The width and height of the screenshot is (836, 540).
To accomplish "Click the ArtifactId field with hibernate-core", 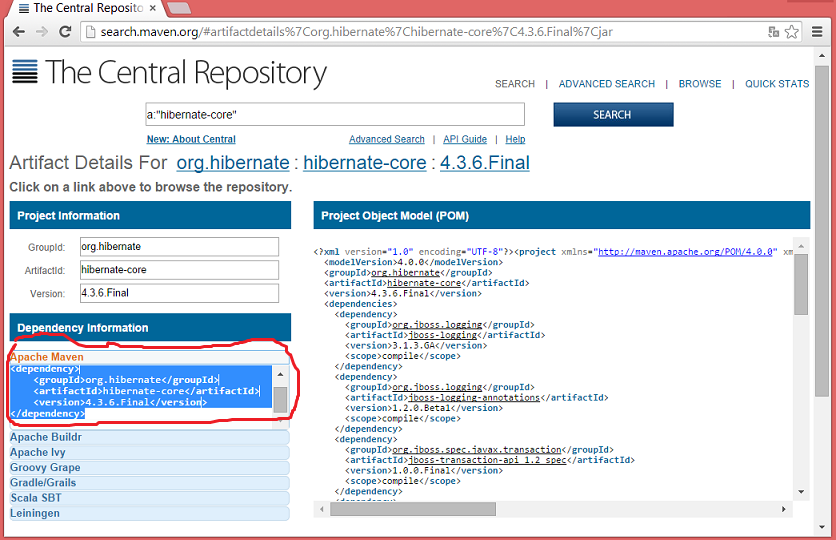I will pyautogui.click(x=179, y=270).
